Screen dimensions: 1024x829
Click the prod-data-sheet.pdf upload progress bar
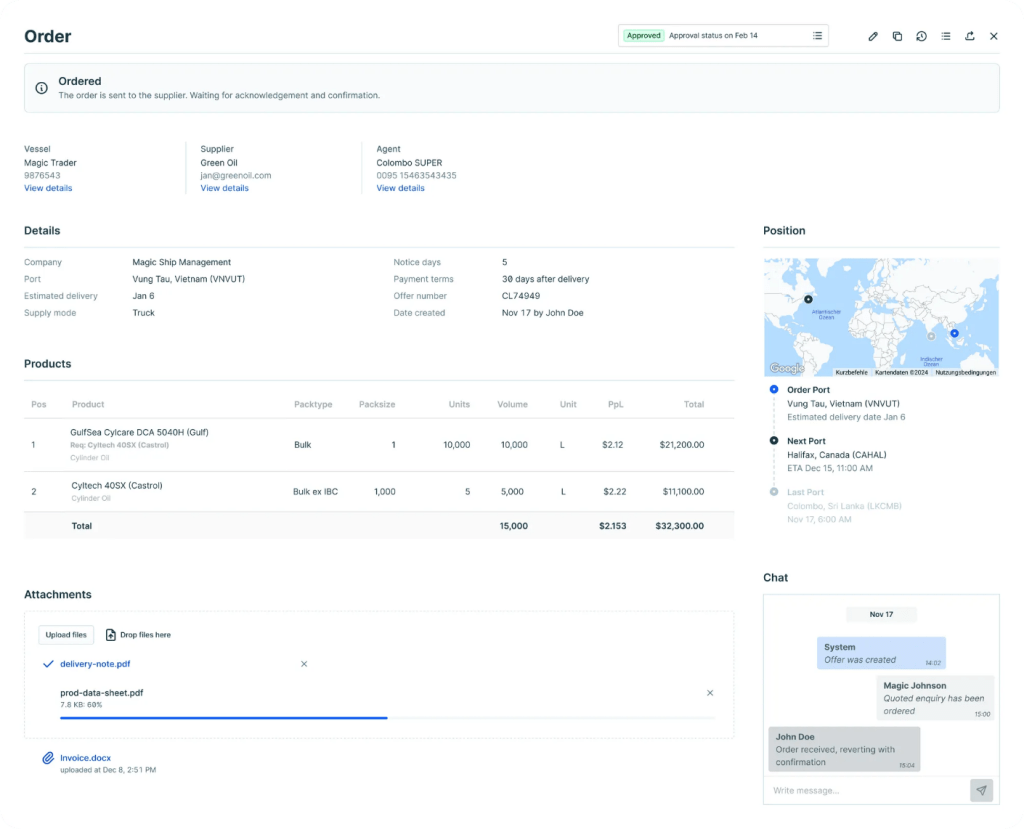[x=386, y=717]
